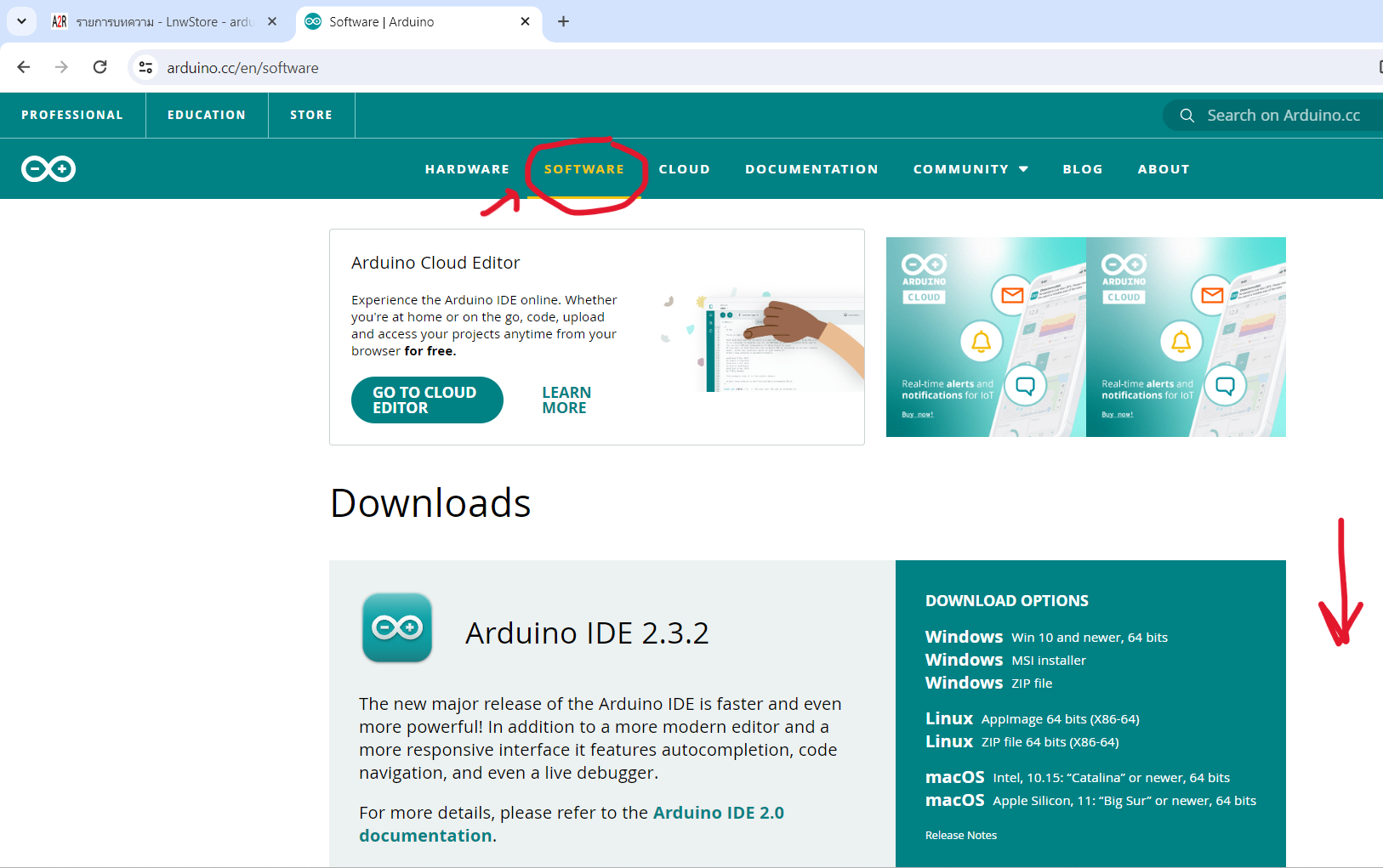Click the Arduino Cloud Editor heading
Viewport: 1383px width, 868px height.
tap(435, 263)
